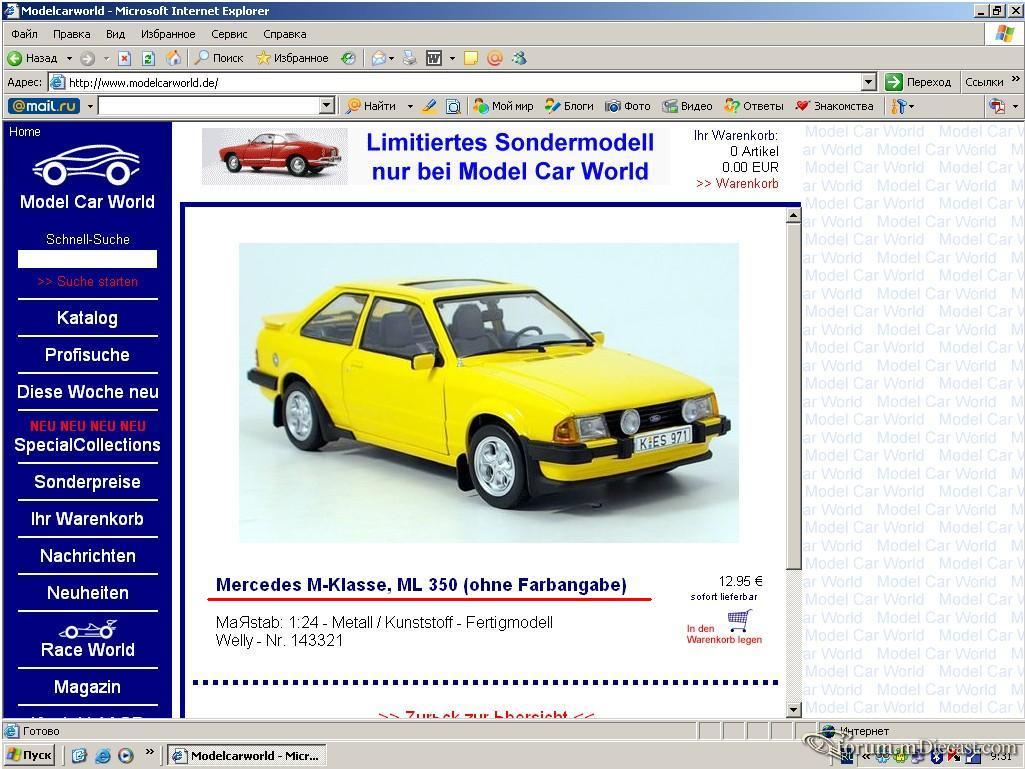Open the Сервис menu
The image size is (1025, 769).
coord(229,34)
